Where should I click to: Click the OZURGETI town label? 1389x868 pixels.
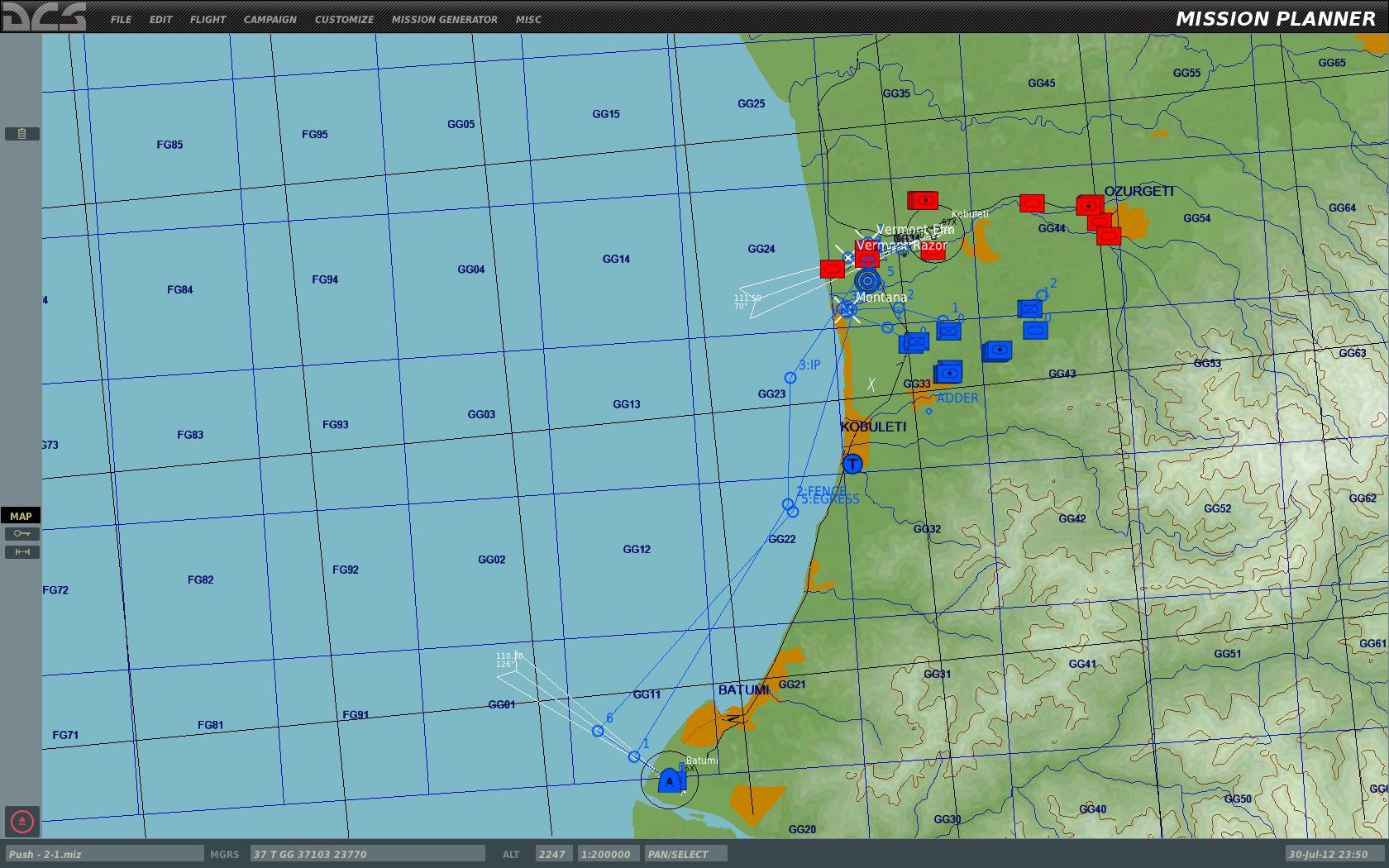tap(1139, 191)
